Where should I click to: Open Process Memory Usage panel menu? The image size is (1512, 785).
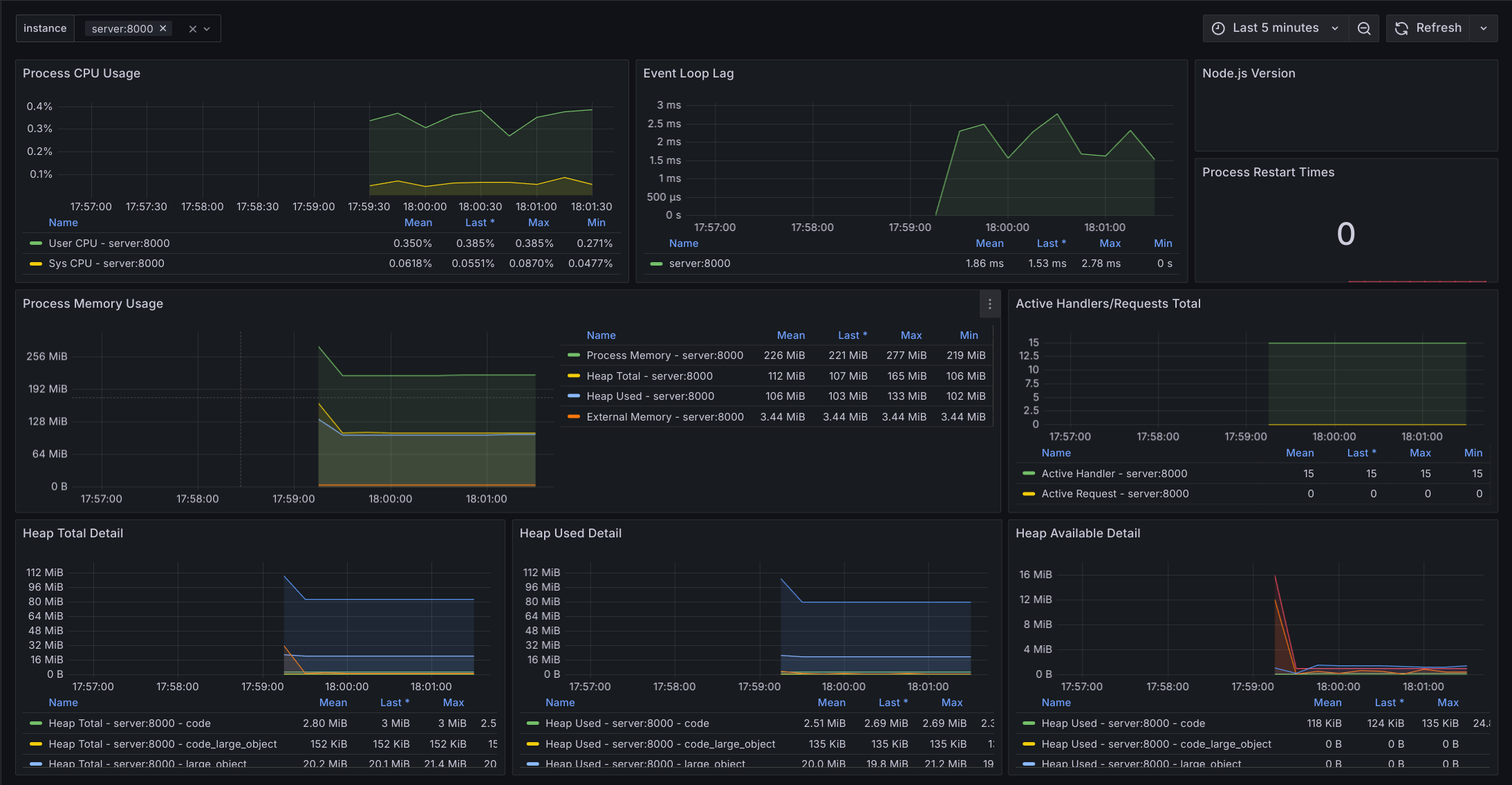tap(989, 304)
